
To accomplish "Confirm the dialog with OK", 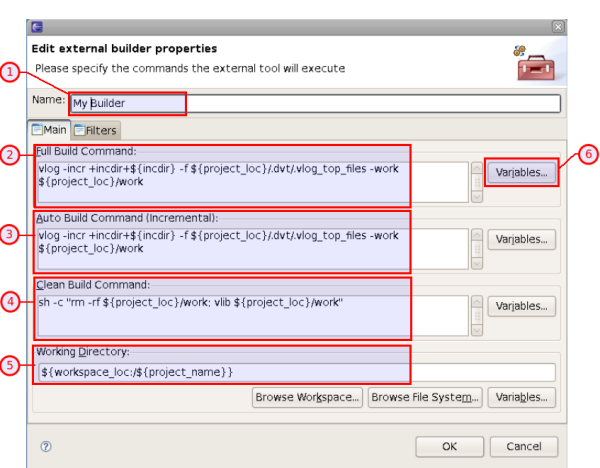I will coord(449,446).
